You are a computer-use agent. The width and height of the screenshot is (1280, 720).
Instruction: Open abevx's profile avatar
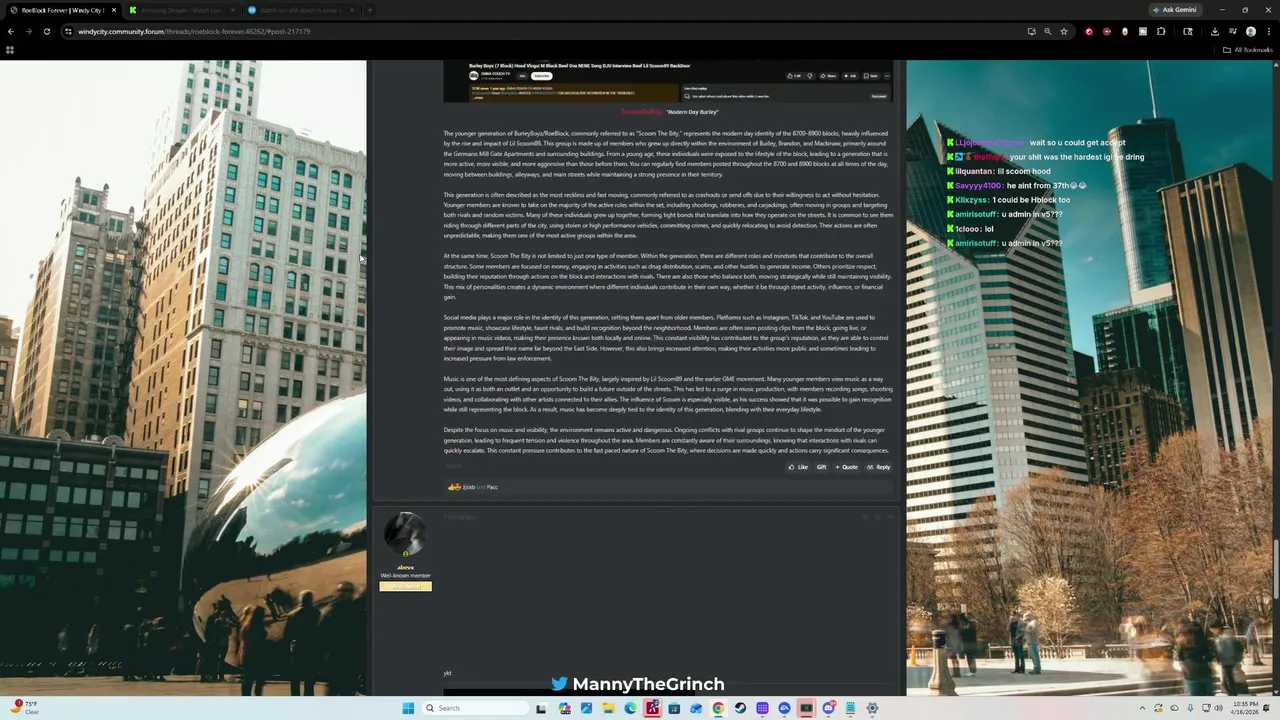[x=405, y=535]
